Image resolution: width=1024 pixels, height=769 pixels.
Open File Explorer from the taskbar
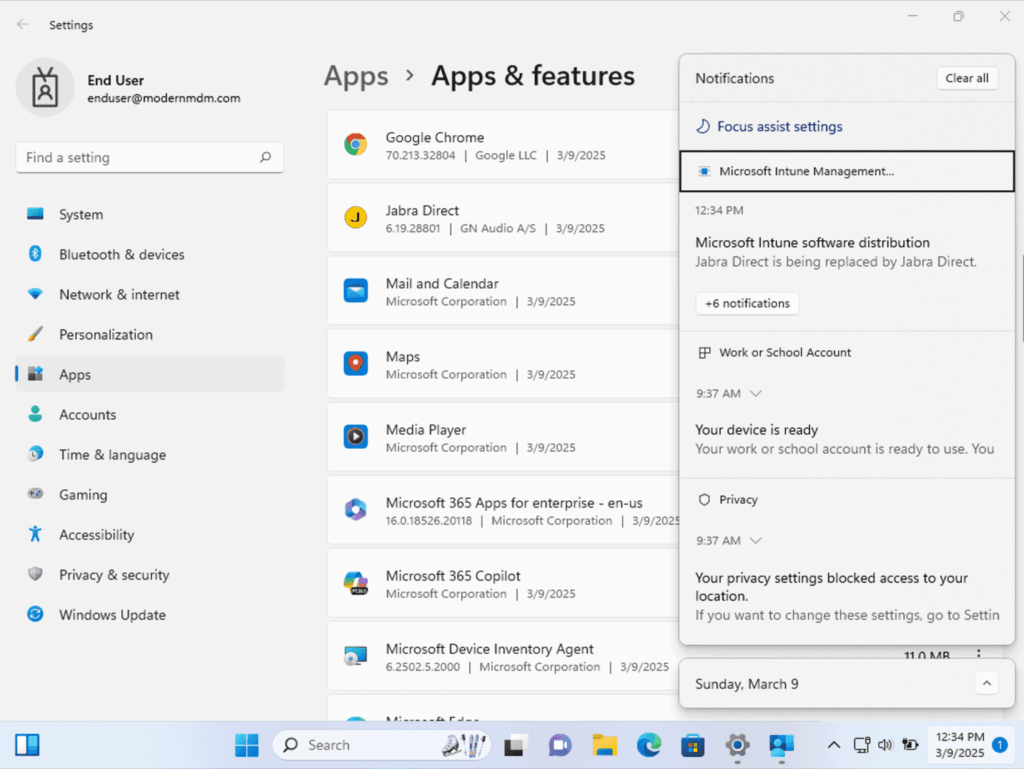(x=604, y=745)
